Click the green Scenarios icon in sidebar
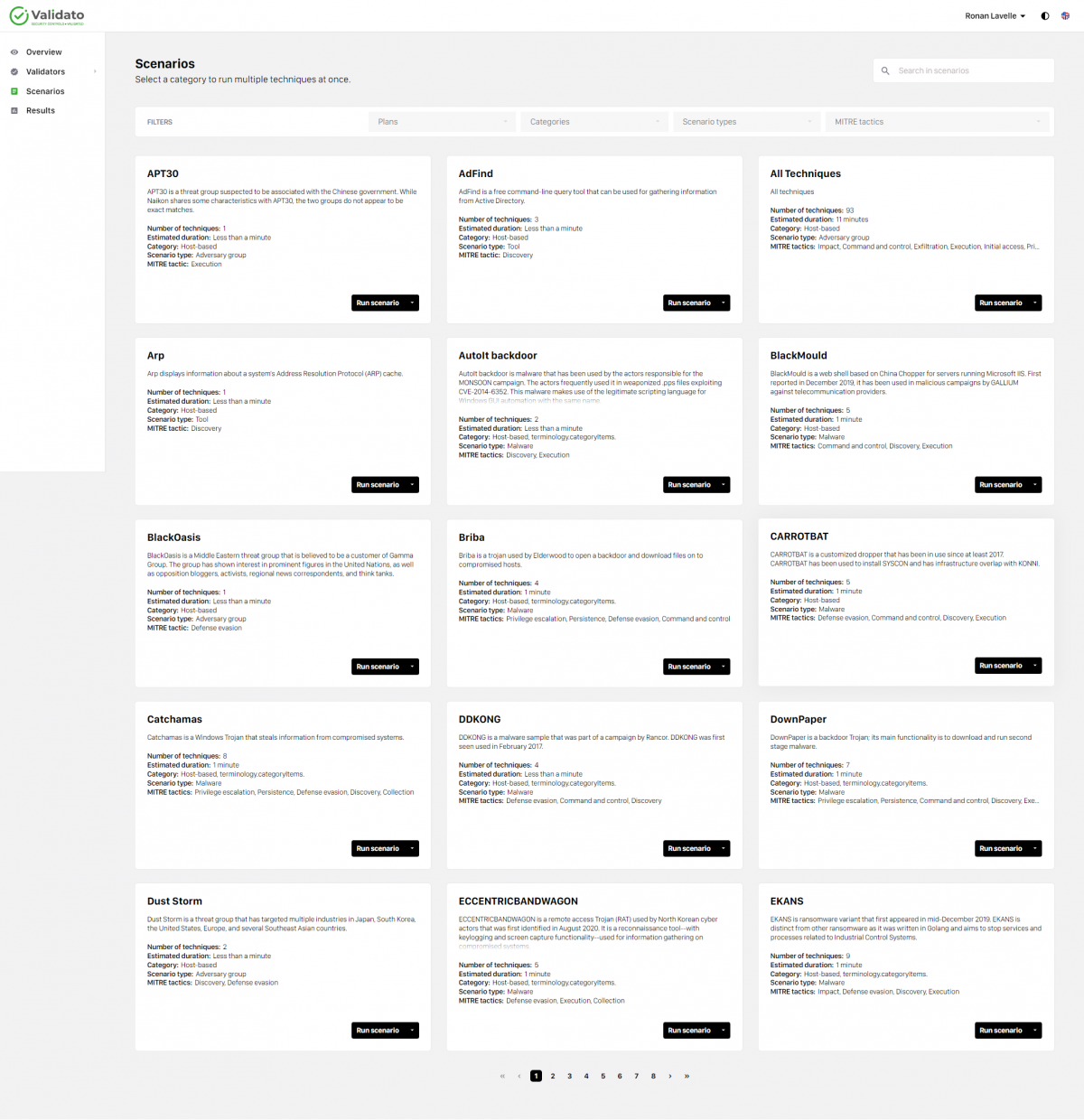The image size is (1084, 1120). 14,91
